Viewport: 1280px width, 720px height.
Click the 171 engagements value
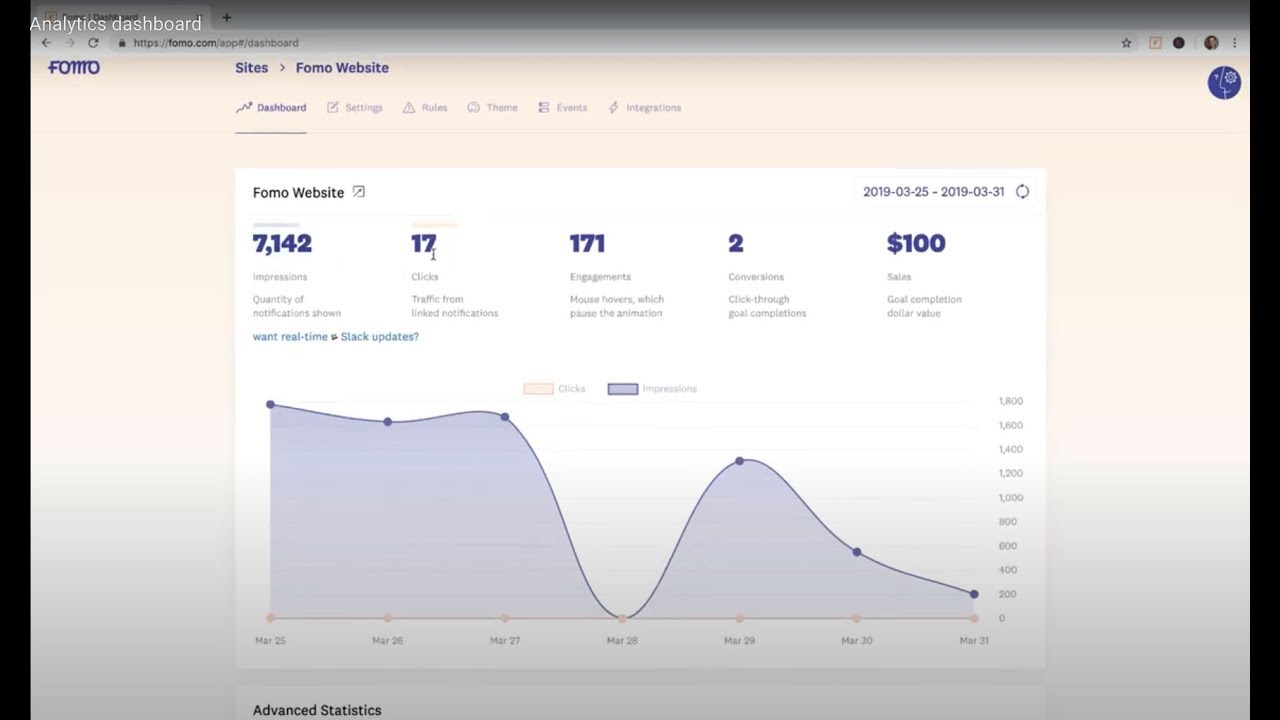[587, 243]
